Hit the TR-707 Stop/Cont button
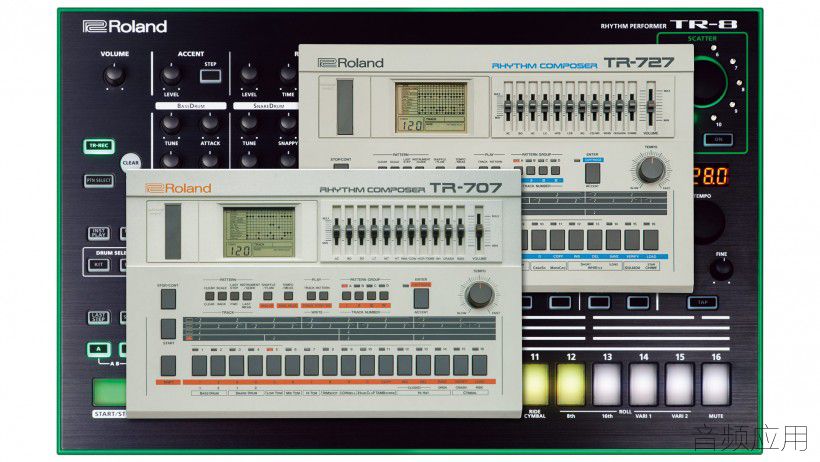 pos(168,299)
